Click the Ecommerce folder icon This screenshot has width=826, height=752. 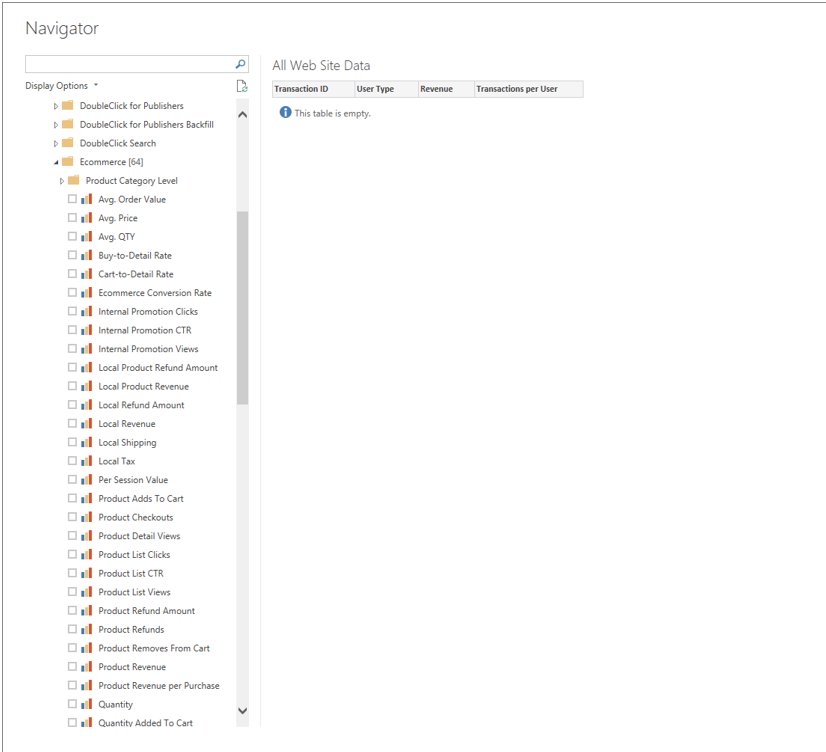coord(67,162)
